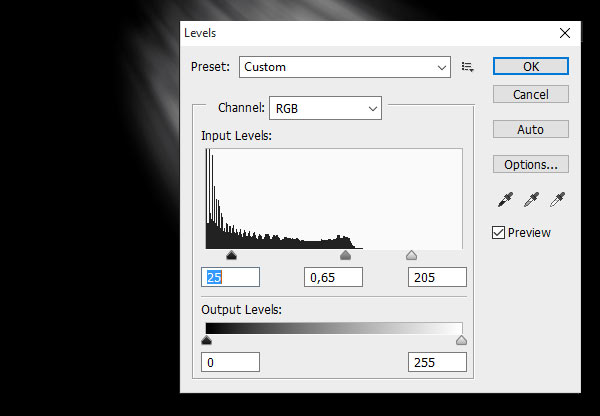Select the black point eyedropper
This screenshot has width=600, height=416.
[x=505, y=199]
